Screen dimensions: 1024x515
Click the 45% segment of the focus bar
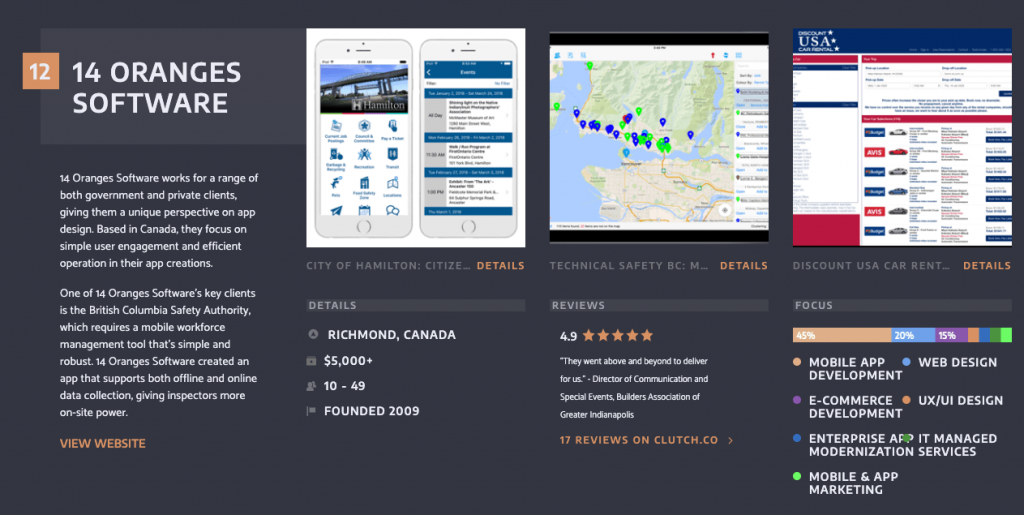point(842,336)
